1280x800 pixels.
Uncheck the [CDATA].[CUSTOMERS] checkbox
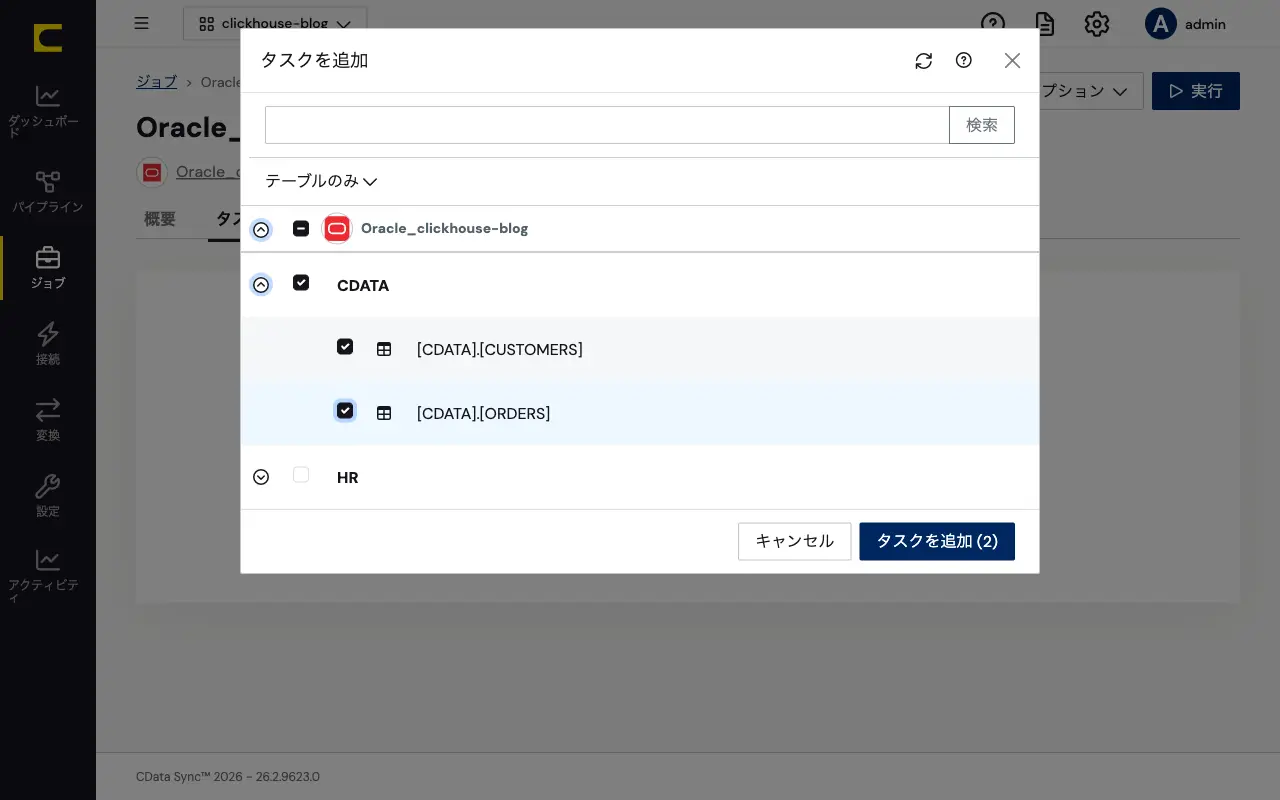tap(345, 347)
